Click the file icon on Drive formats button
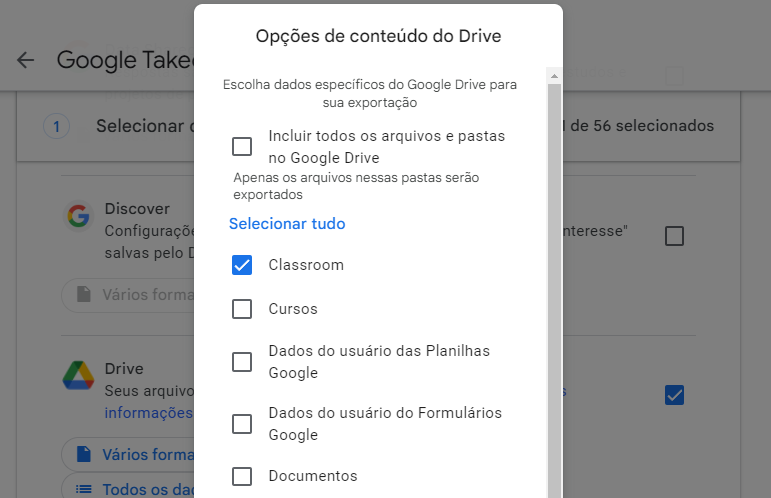The height and width of the screenshot is (498, 771). (x=84, y=454)
